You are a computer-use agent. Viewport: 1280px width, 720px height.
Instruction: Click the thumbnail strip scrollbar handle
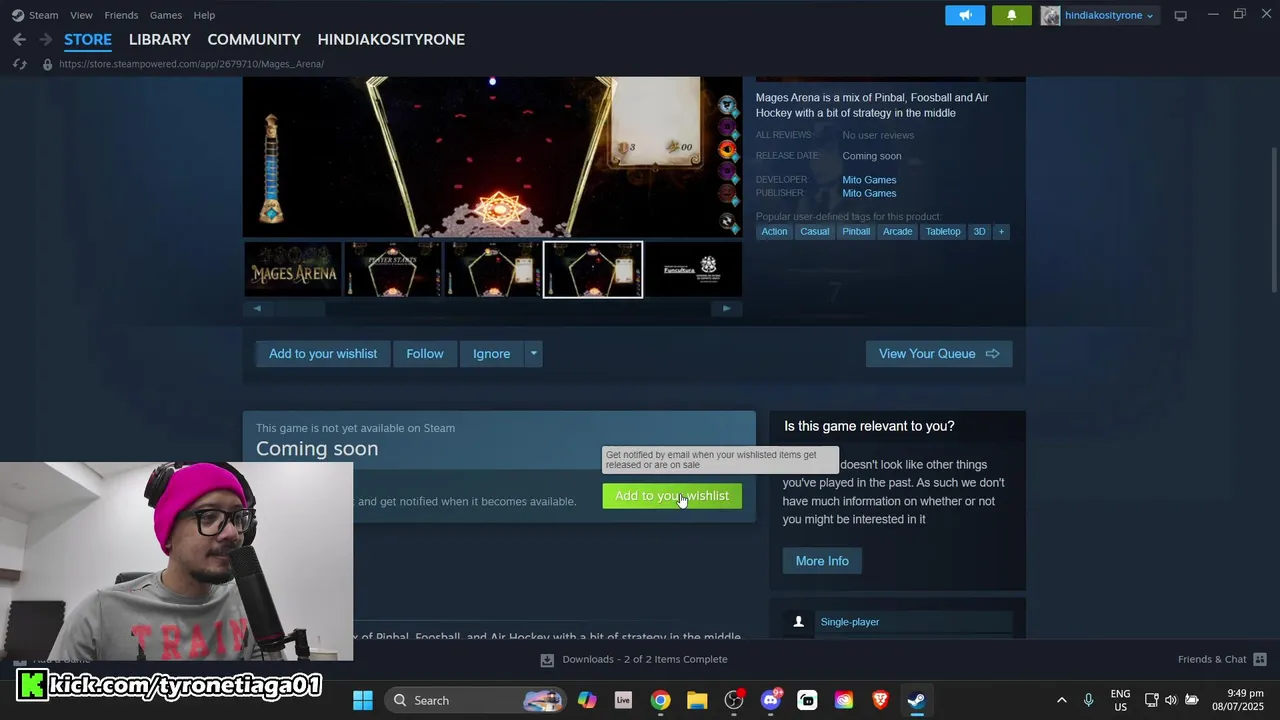(298, 308)
